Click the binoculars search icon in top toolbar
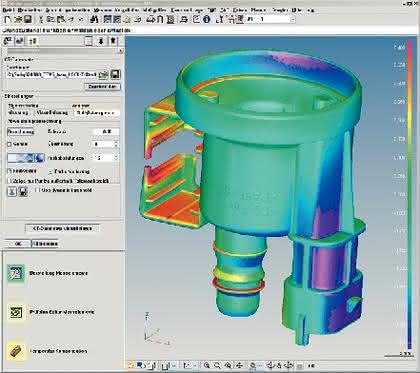The height and width of the screenshot is (373, 420). [94, 20]
